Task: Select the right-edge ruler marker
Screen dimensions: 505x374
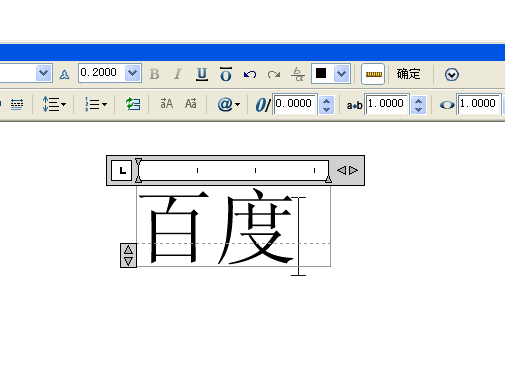Action: 328,179
